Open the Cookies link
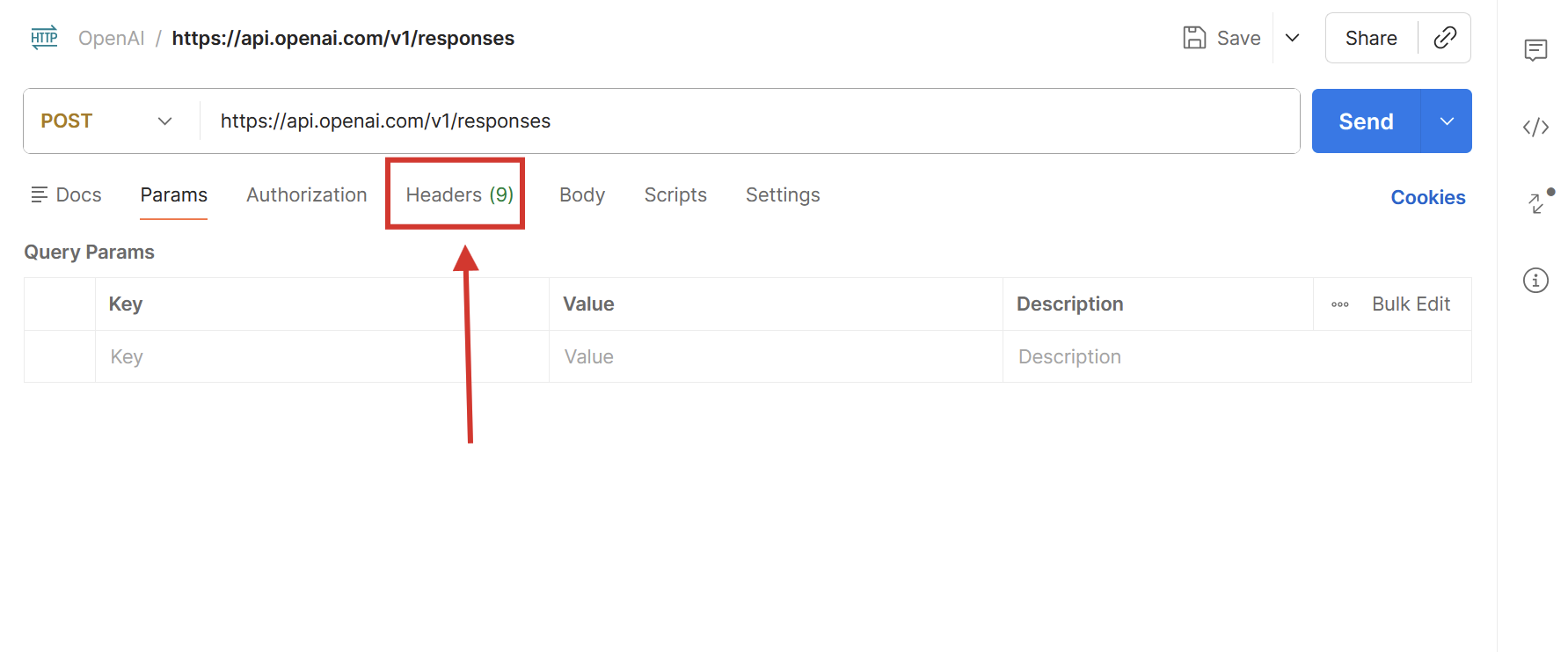Screen dimensions: 1568x652 point(1427,197)
